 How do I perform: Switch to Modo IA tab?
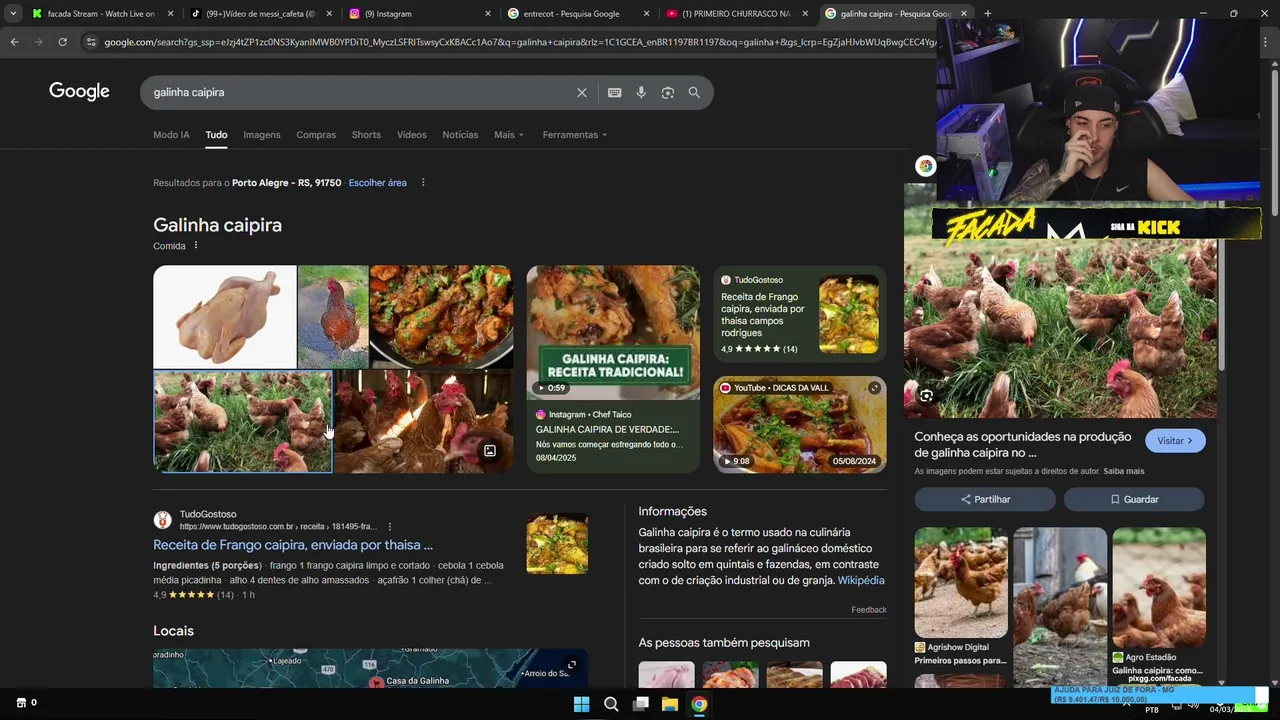point(171,134)
